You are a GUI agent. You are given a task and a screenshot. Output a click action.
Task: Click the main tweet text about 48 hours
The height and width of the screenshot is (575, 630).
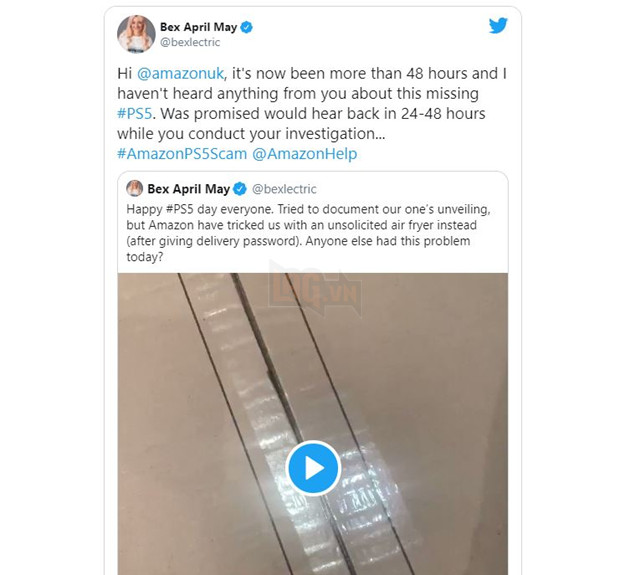(312, 104)
